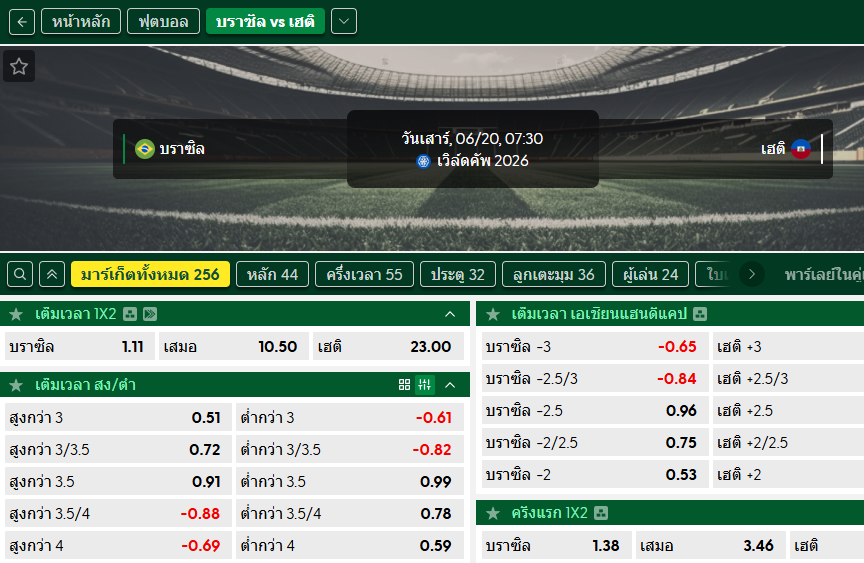Select สูงกว่า 3/3.5 at 0.72

point(118,449)
